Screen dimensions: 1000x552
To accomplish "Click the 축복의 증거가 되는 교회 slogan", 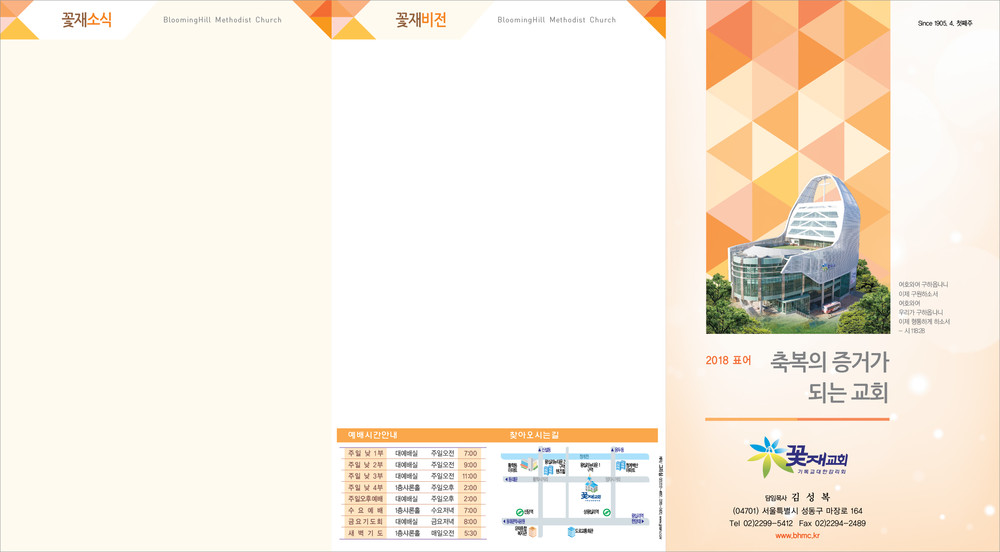I will click(x=829, y=377).
